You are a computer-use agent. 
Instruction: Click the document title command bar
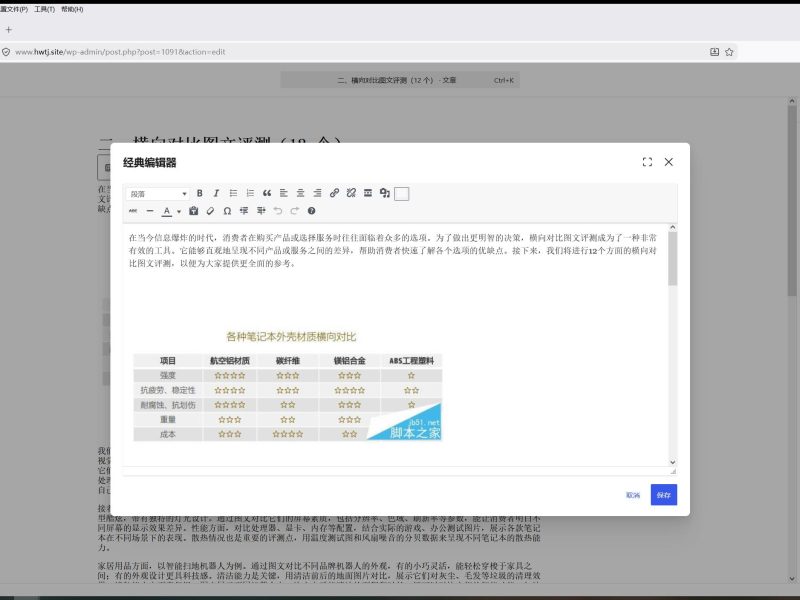click(400, 80)
